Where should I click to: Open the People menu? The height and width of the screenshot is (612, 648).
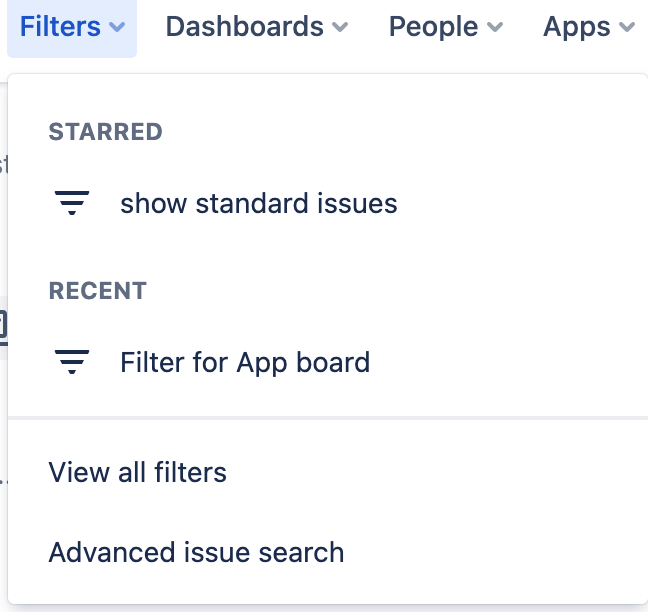pos(434,27)
